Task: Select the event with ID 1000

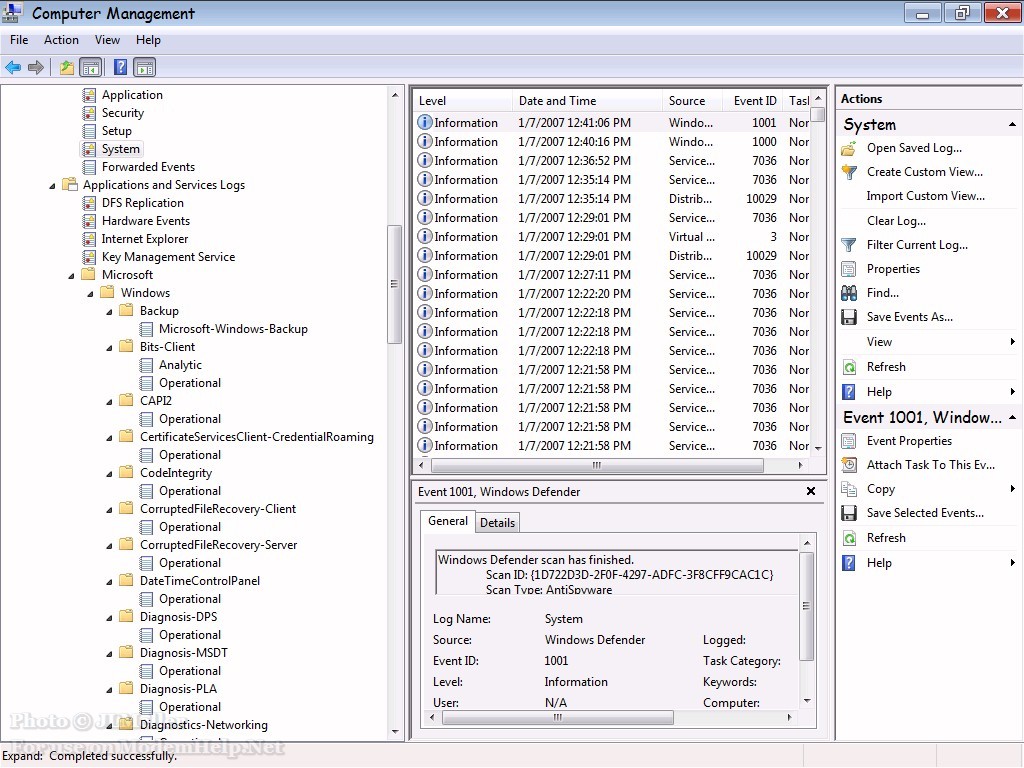Action: [x=614, y=142]
